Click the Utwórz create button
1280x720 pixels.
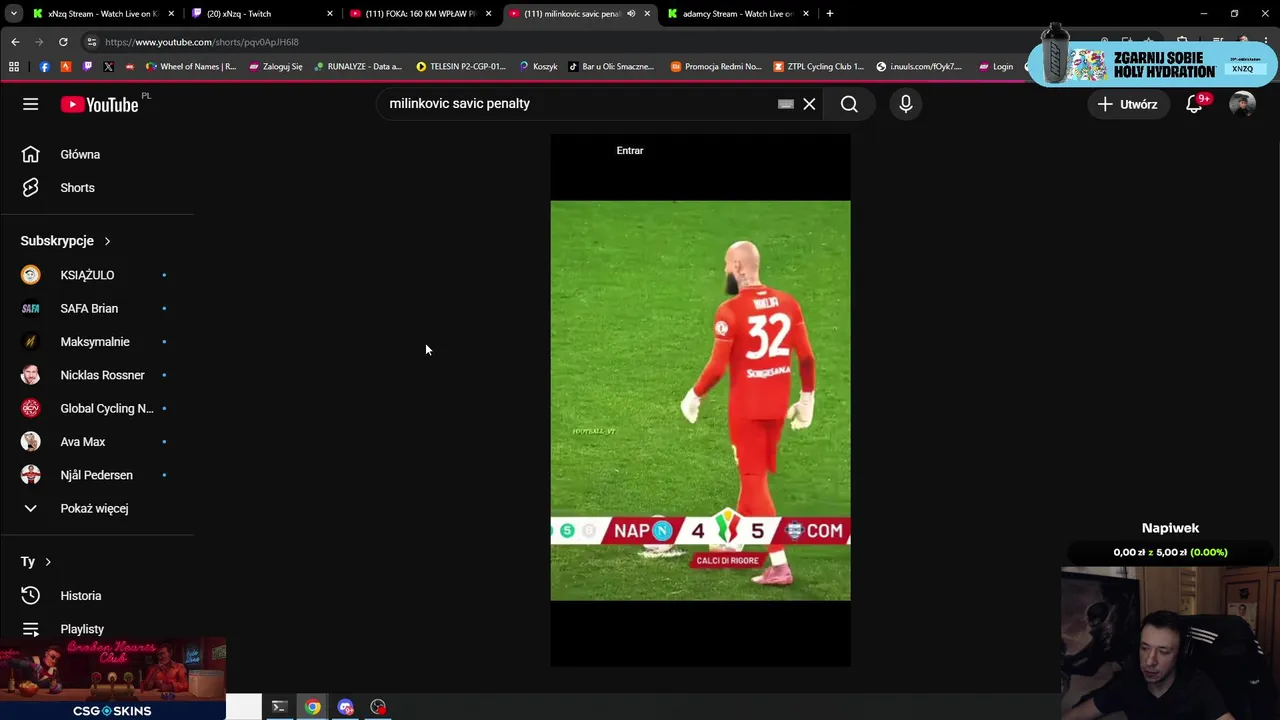click(1127, 104)
